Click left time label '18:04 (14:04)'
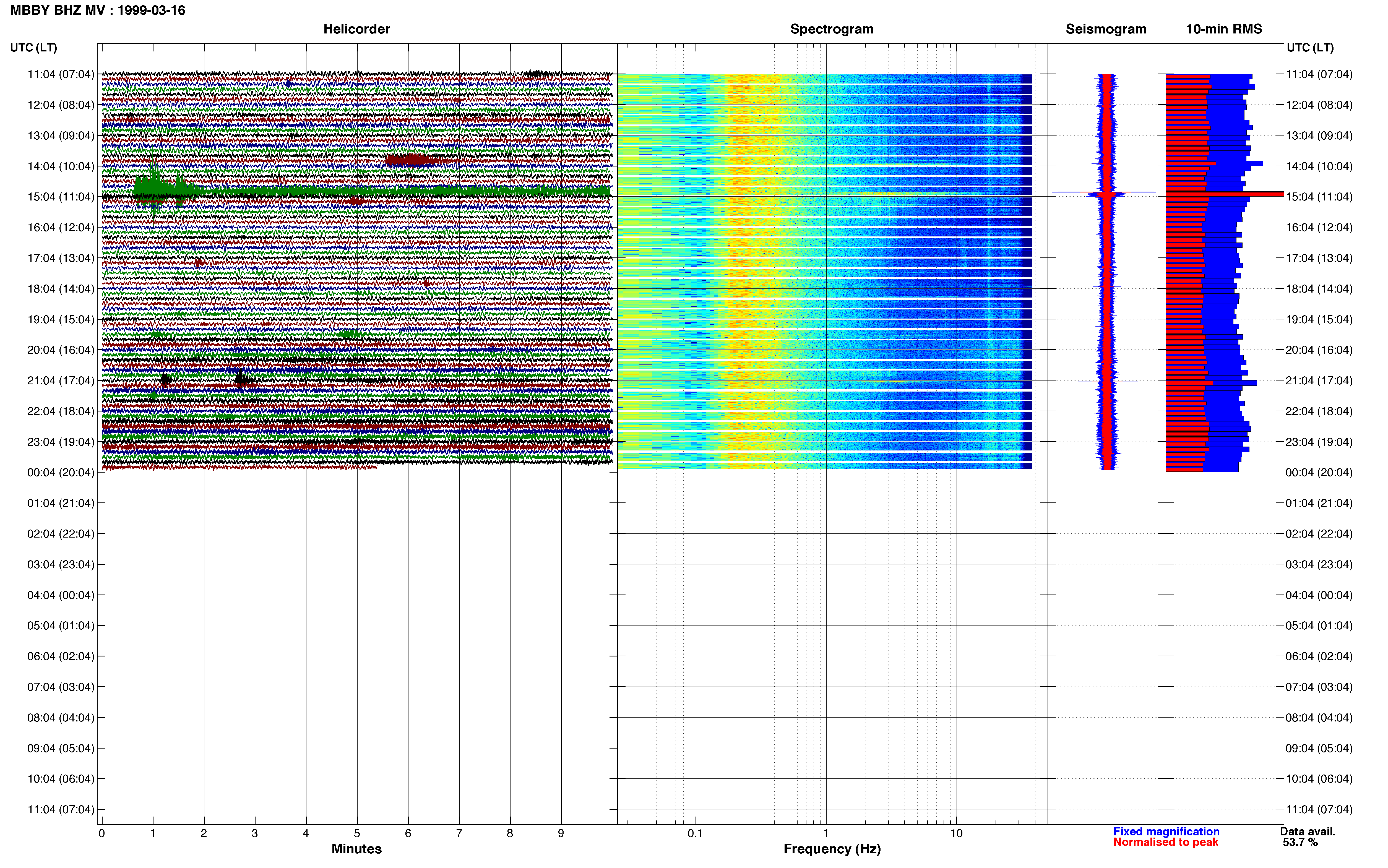1388x868 pixels. (61, 289)
